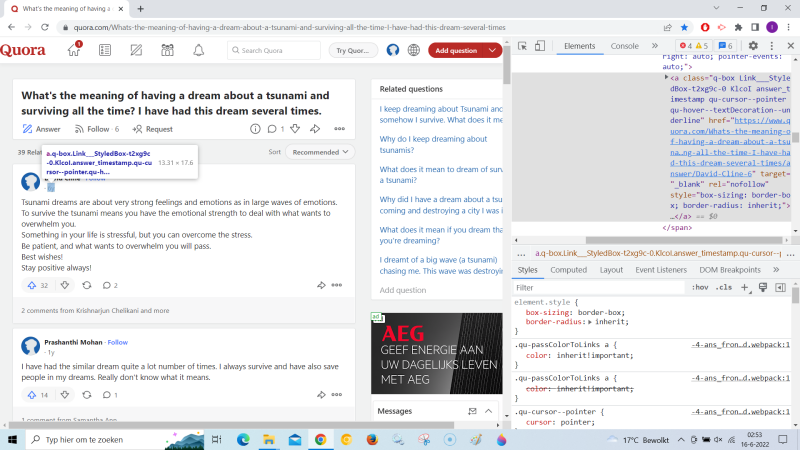Downvote the question with the down arrow
Viewport: 800px width, 450px height.
pos(297,129)
